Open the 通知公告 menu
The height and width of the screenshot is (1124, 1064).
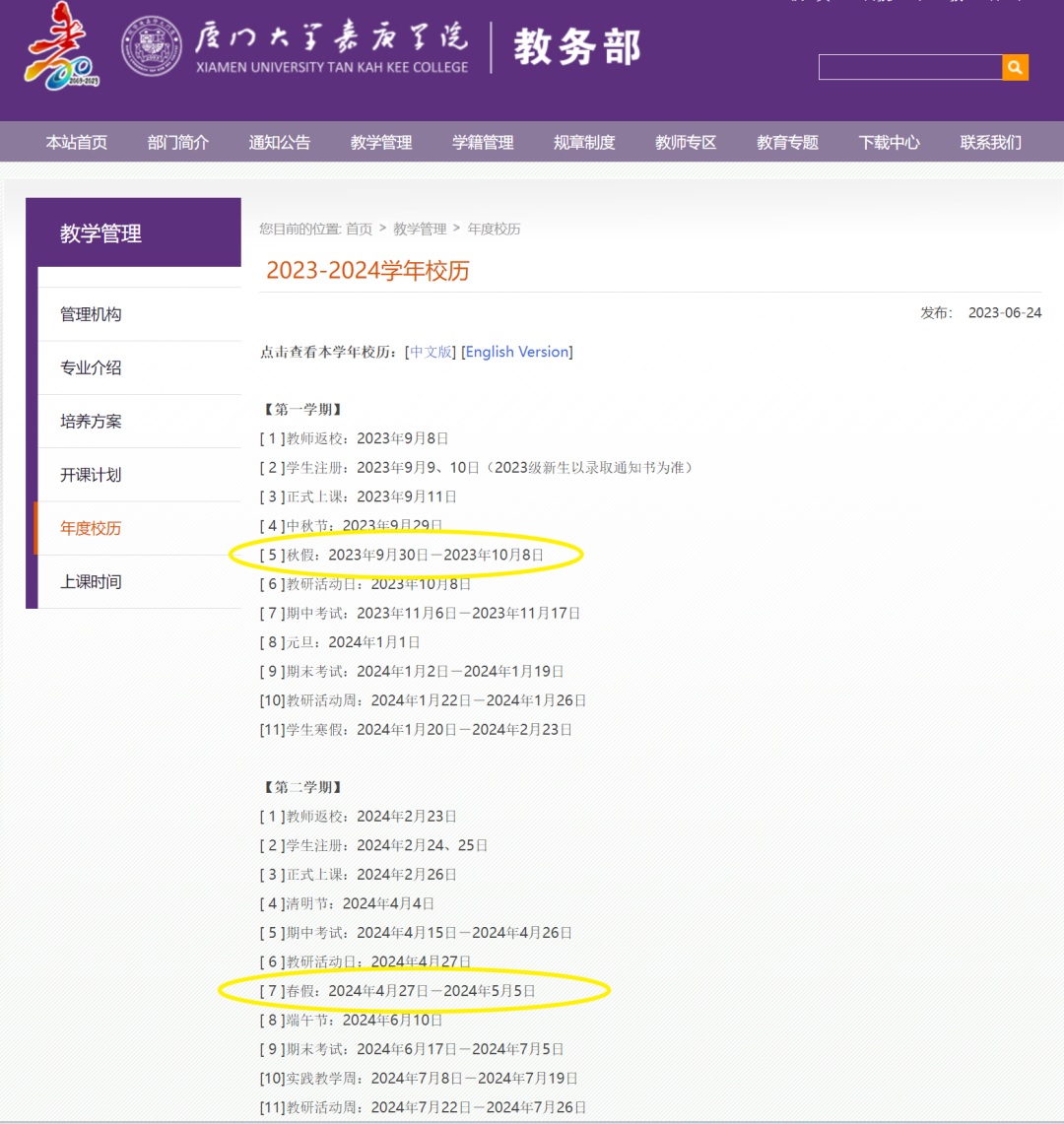[x=279, y=141]
